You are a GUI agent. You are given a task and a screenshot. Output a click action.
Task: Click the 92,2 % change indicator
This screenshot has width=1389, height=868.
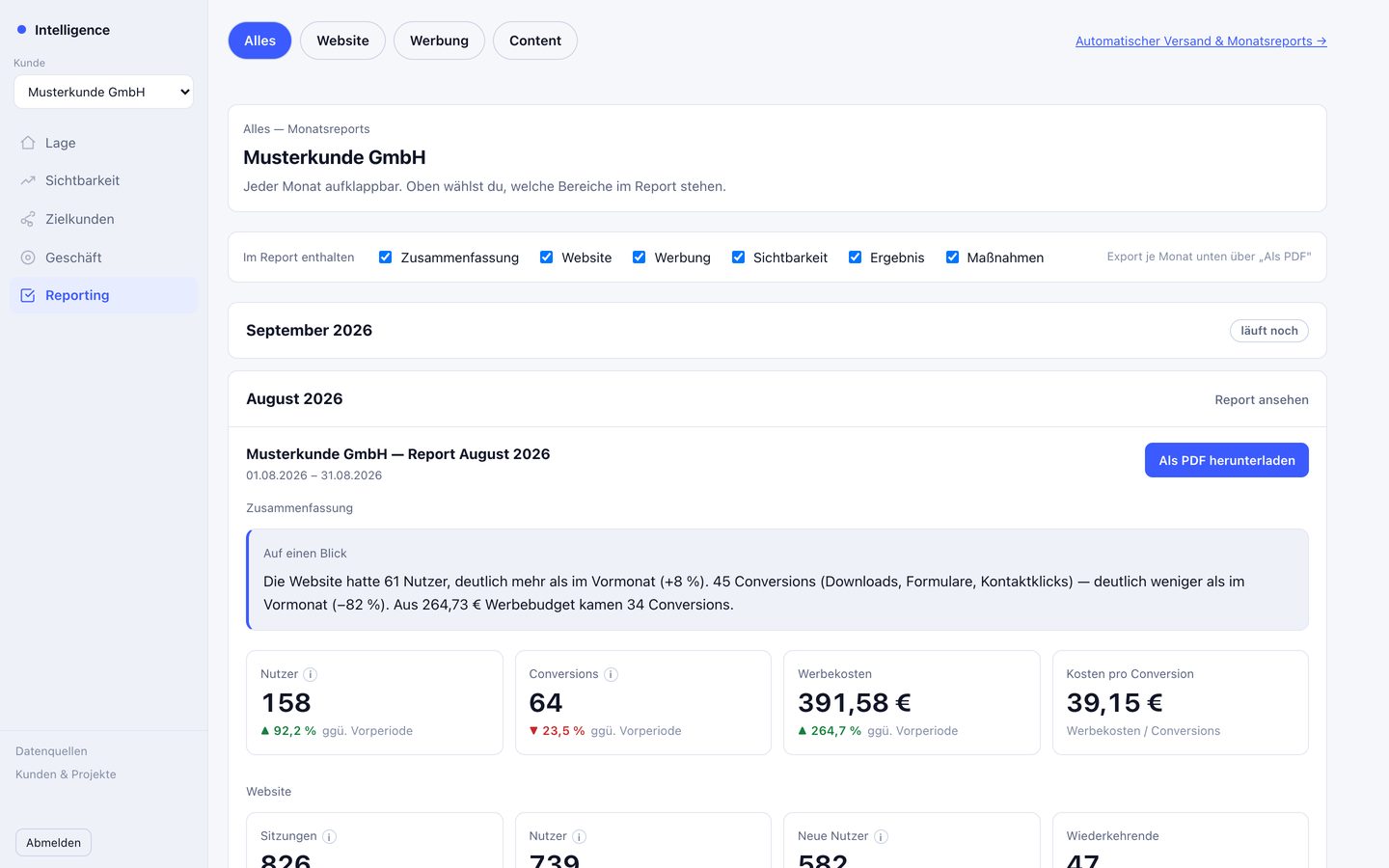pos(288,731)
